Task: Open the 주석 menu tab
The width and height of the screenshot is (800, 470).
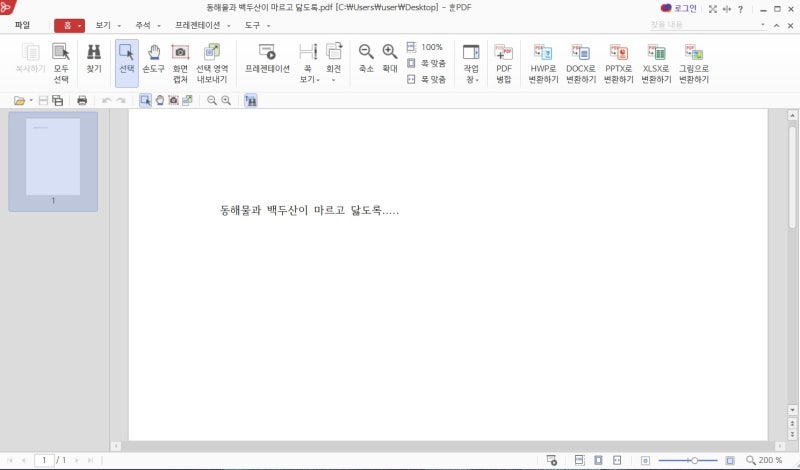Action: click(143, 25)
